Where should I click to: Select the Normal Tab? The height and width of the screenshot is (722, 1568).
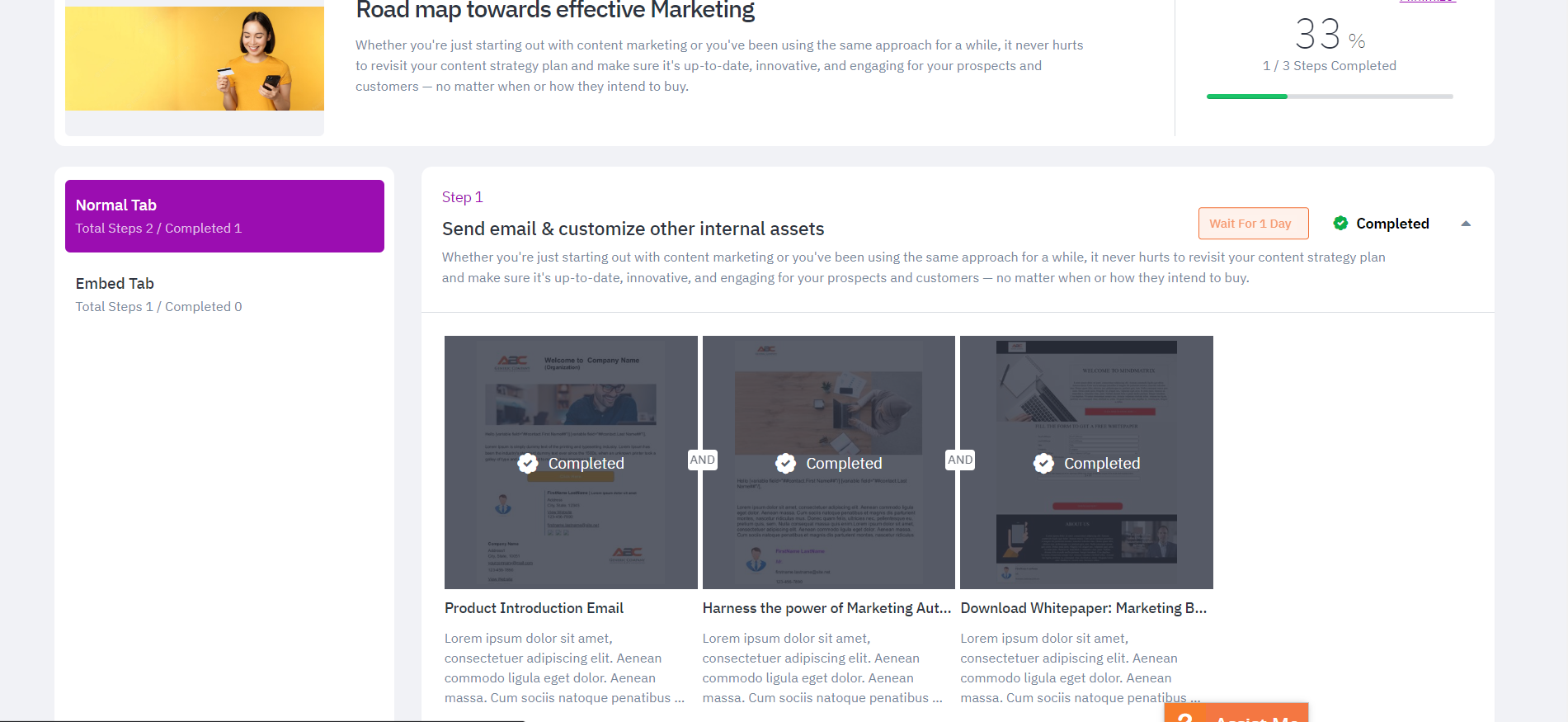point(224,216)
